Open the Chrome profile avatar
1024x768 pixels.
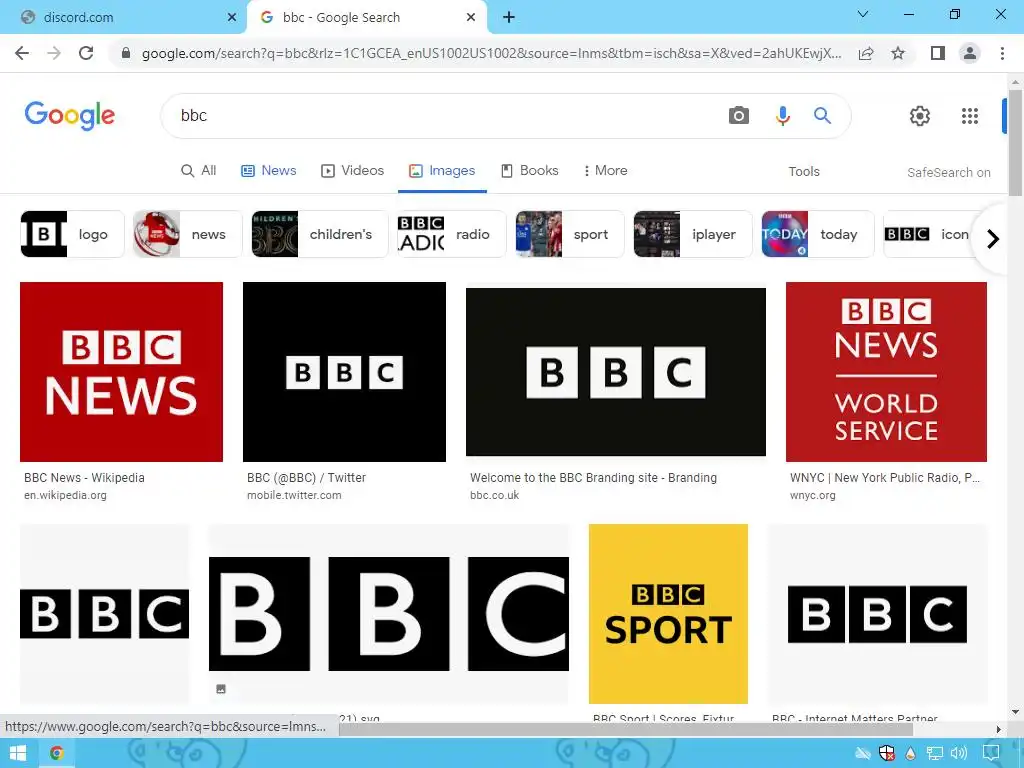[970, 53]
